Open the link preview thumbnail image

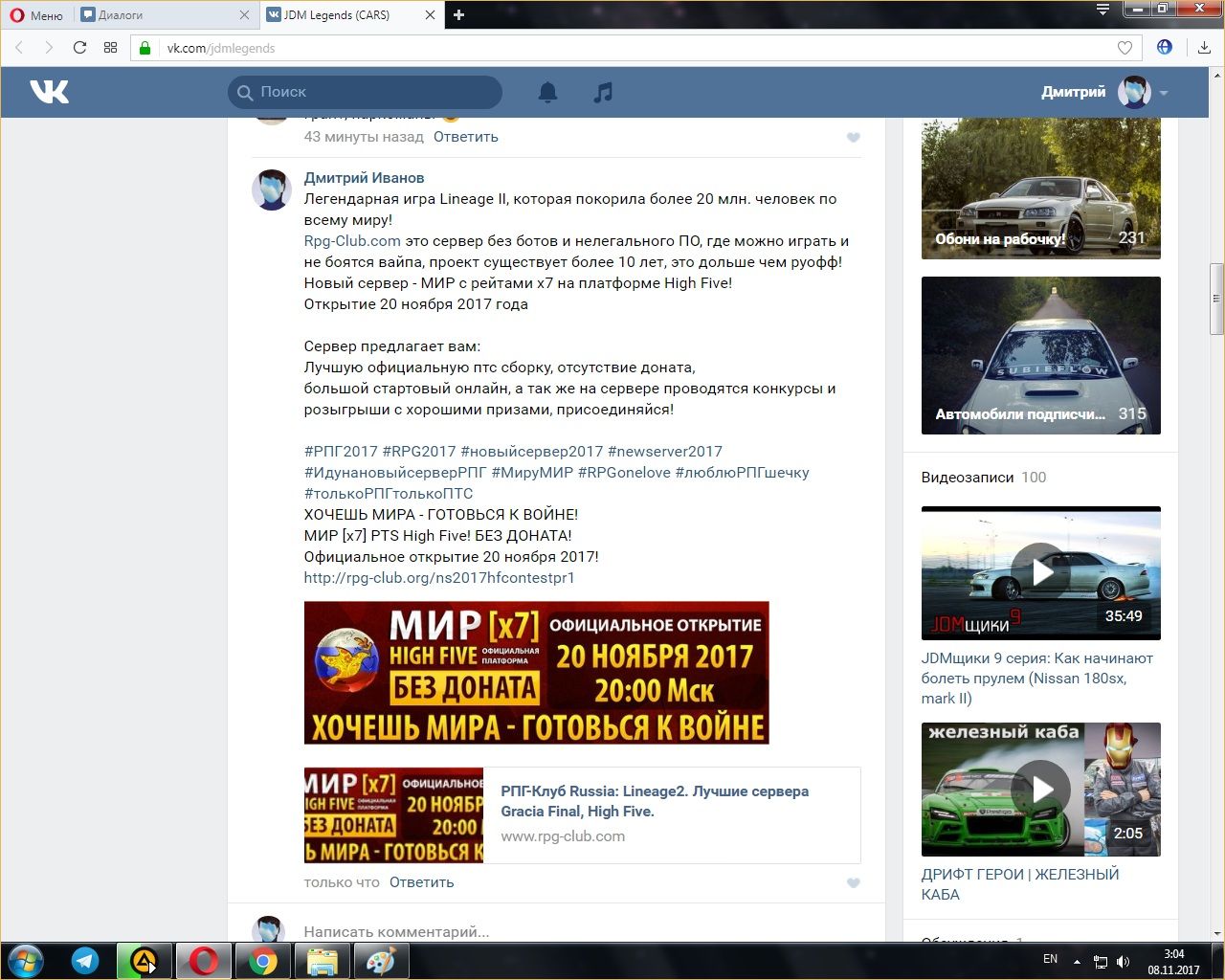[393, 815]
